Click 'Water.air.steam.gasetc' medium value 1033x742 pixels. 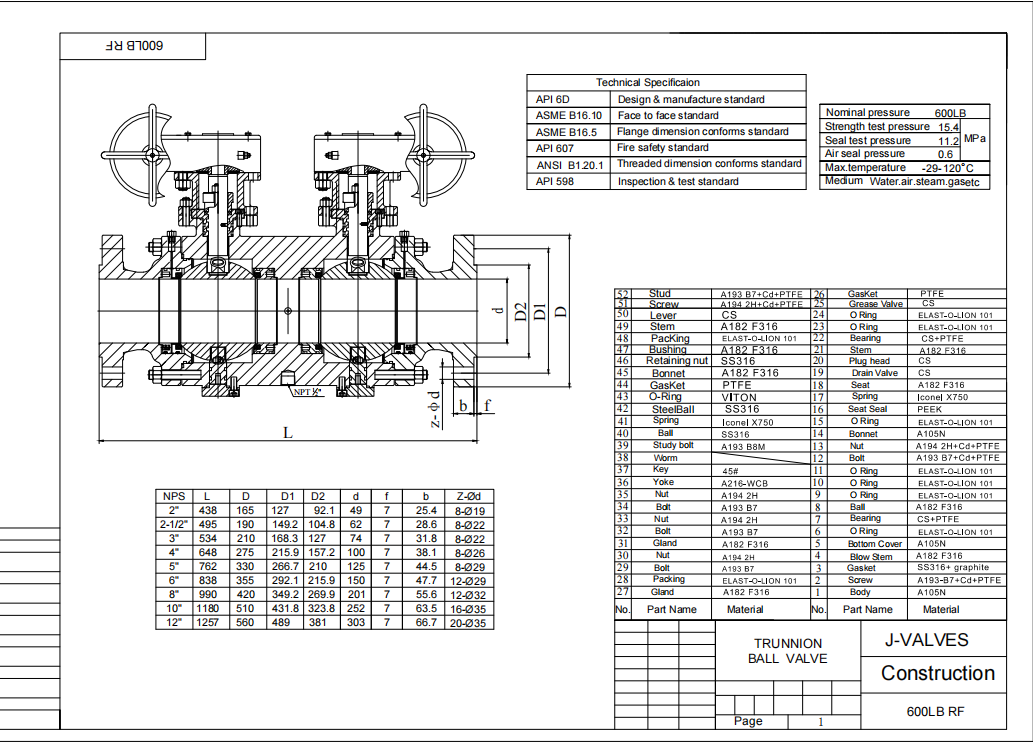coord(924,182)
